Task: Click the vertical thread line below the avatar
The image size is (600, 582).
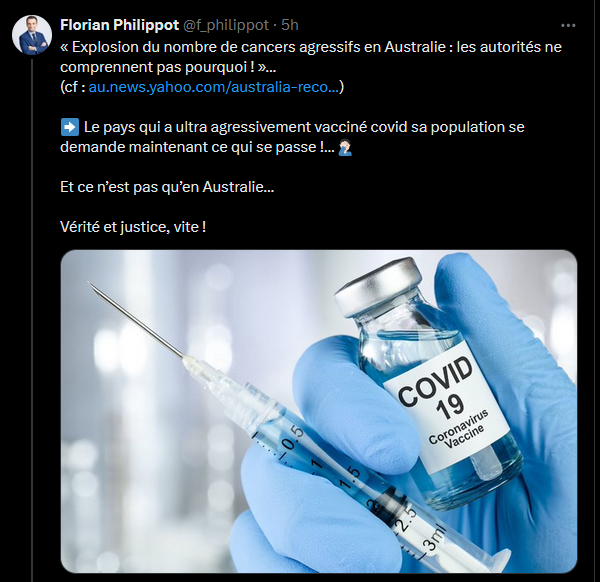Action: (x=32, y=320)
